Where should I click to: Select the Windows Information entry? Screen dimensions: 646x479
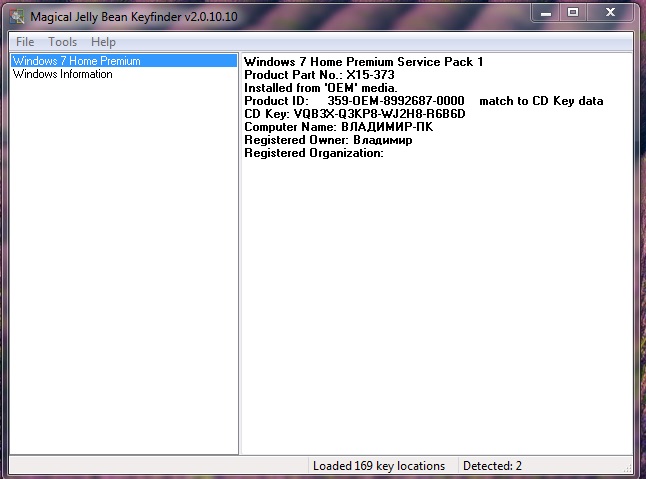tap(63, 74)
